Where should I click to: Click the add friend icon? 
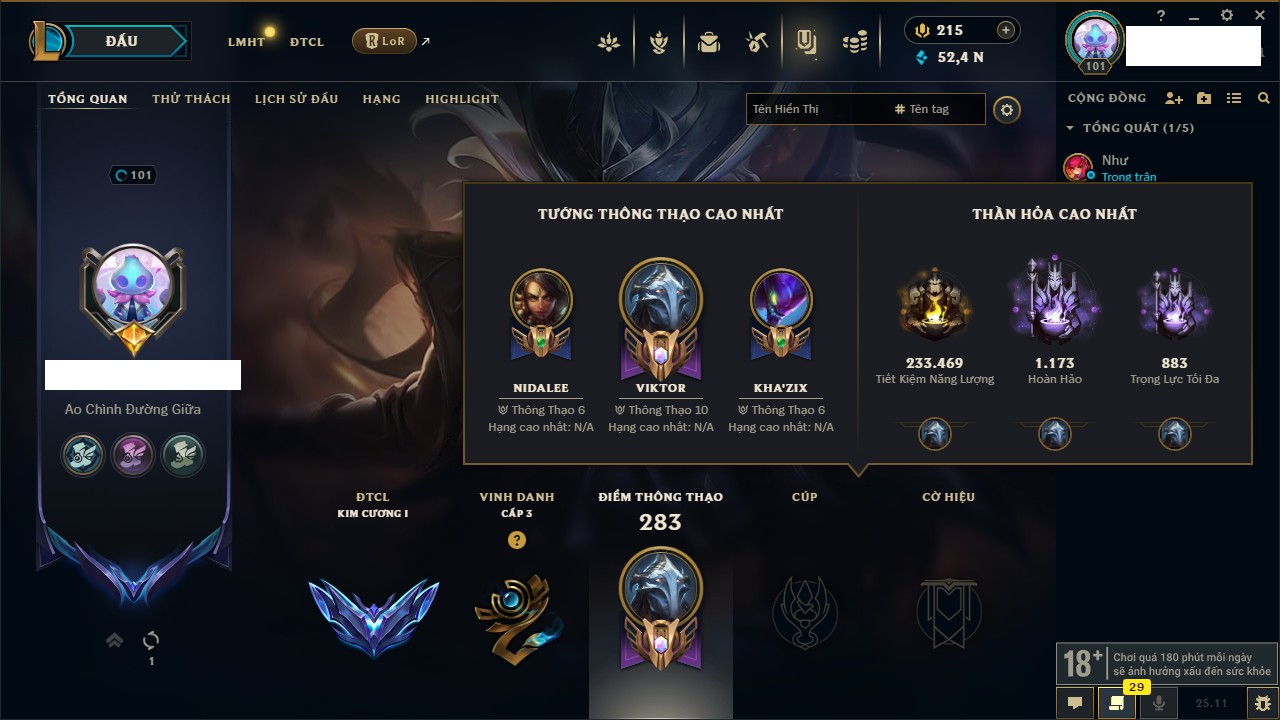[x=1174, y=98]
